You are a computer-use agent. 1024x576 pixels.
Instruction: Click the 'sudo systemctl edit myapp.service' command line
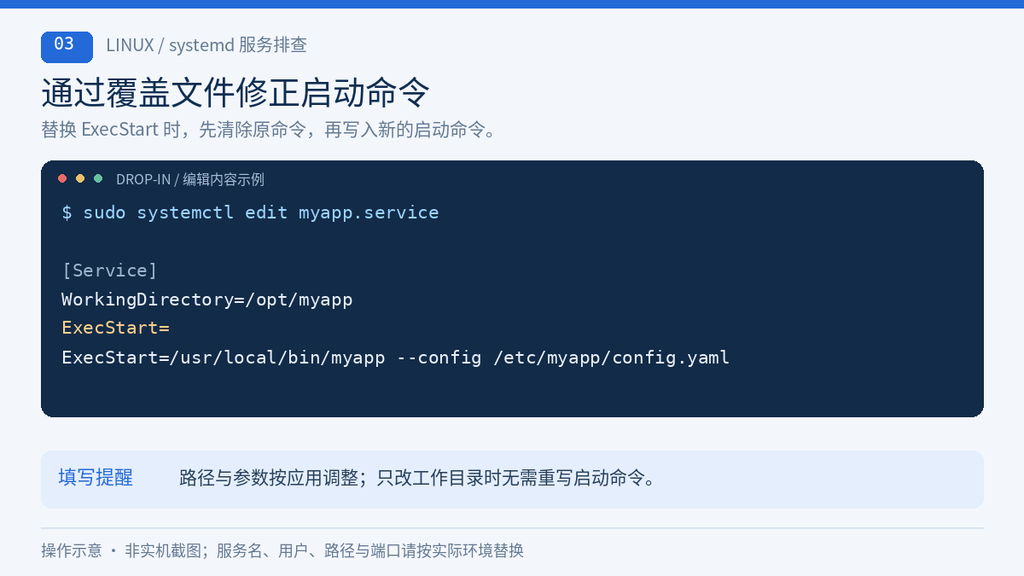(x=250, y=213)
